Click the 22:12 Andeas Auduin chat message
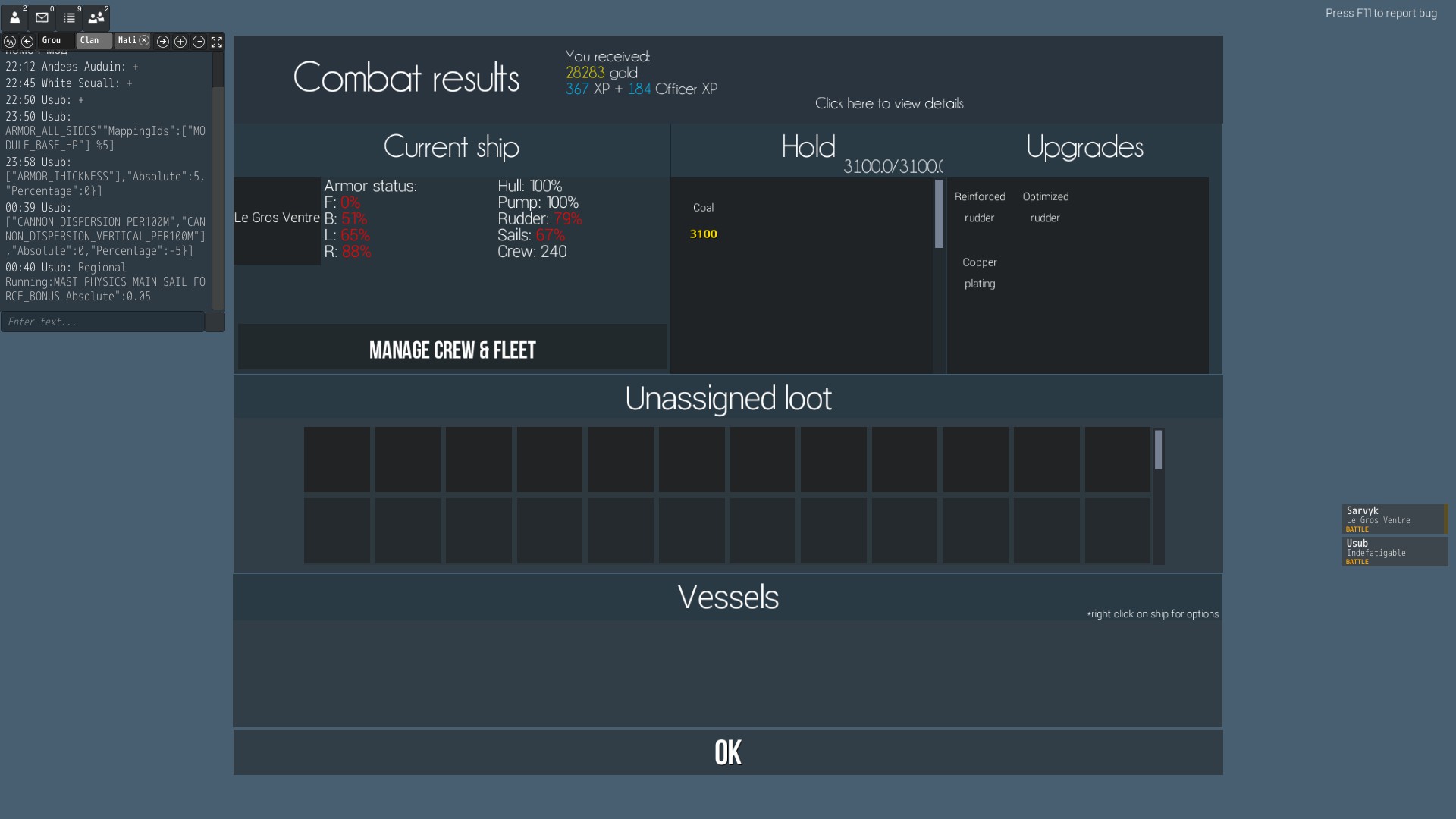Screen dimensions: 1456x819 pyautogui.click(x=72, y=67)
